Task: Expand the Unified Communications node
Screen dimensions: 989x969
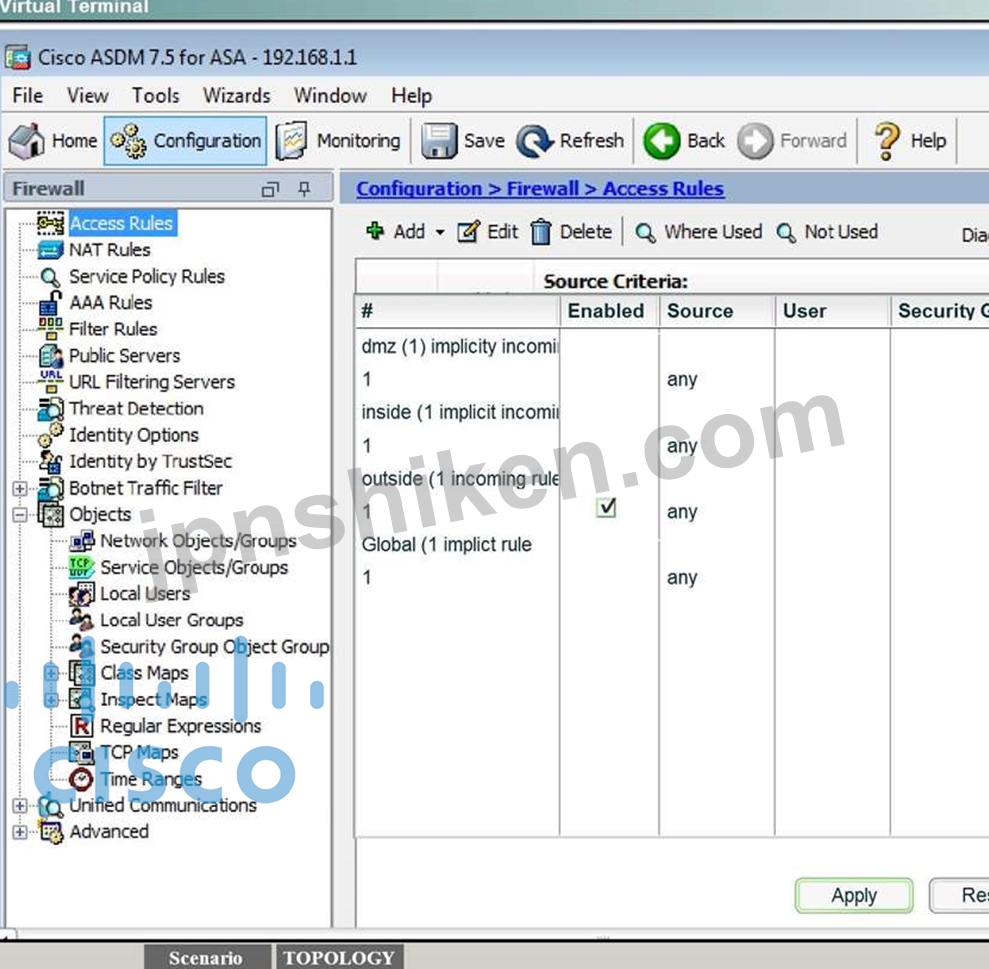Action: tap(20, 806)
